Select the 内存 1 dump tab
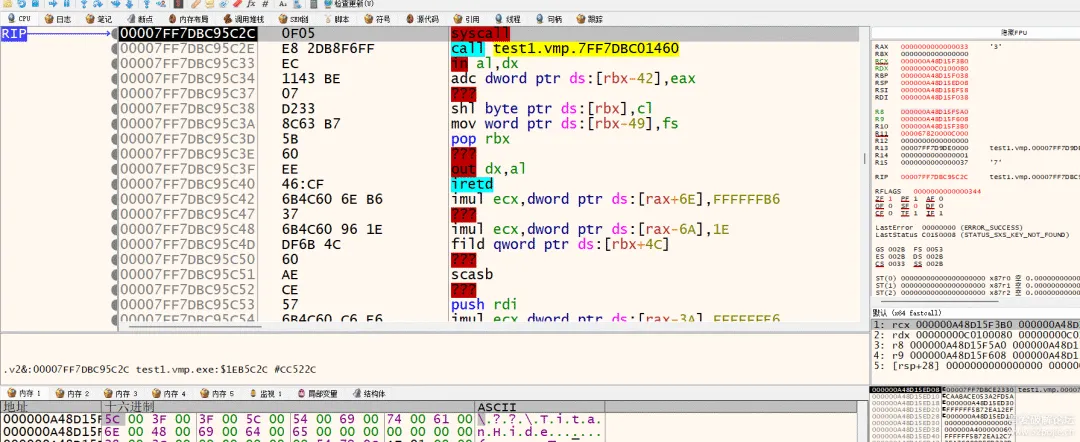 (x=23, y=394)
